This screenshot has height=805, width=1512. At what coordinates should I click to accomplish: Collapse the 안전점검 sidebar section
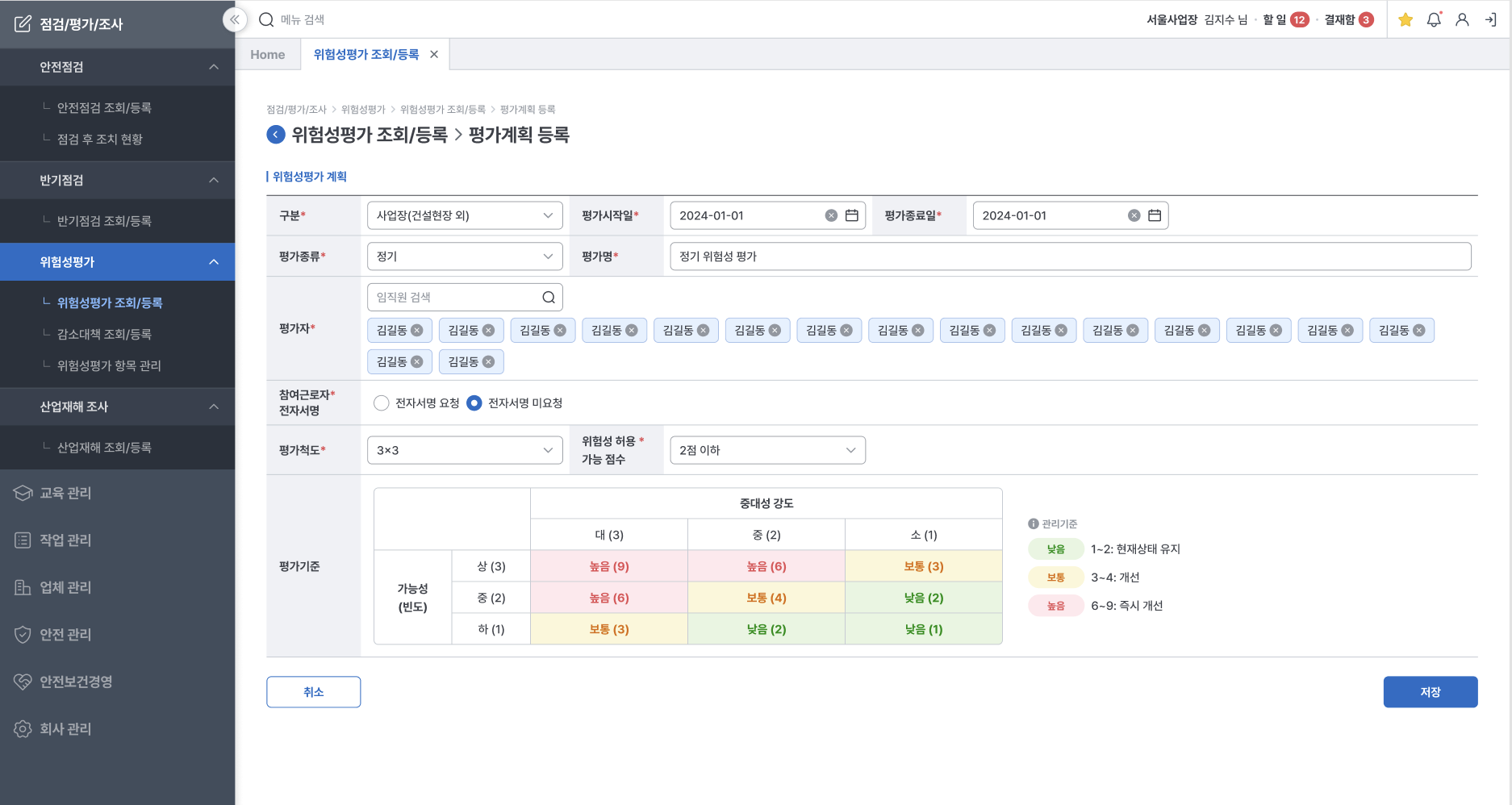point(213,67)
